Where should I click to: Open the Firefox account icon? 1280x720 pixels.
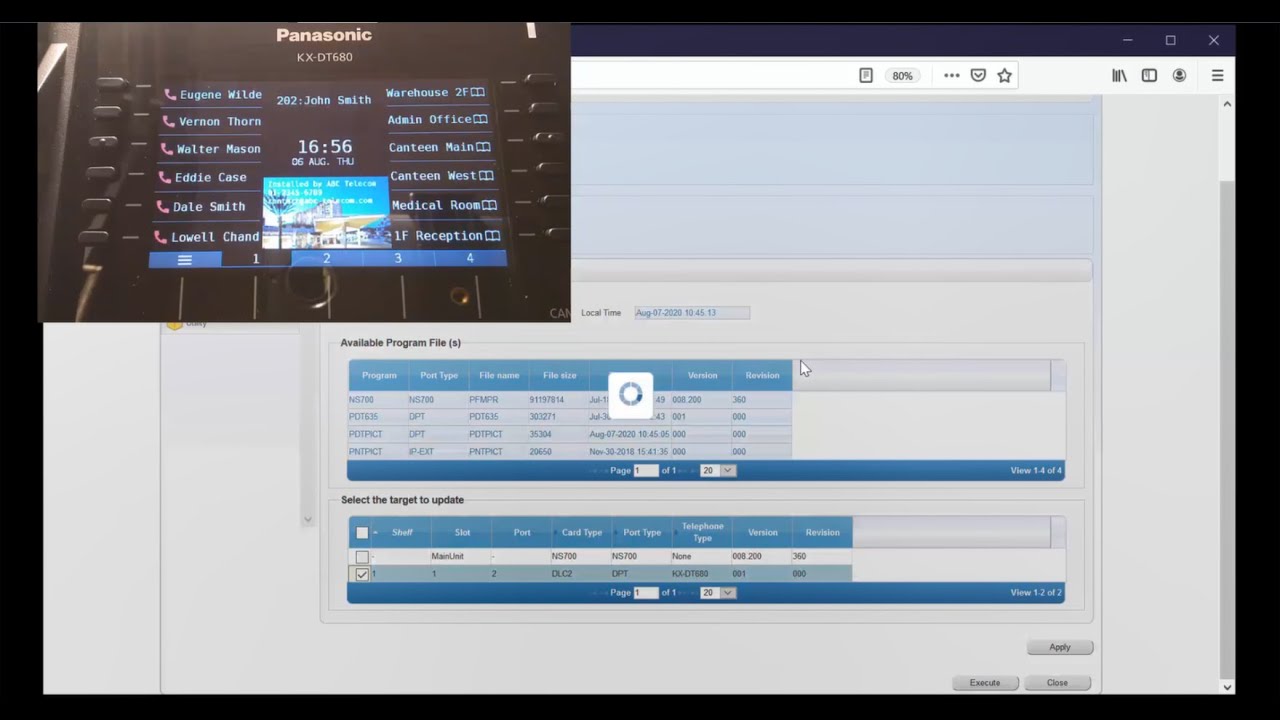[x=1180, y=75]
